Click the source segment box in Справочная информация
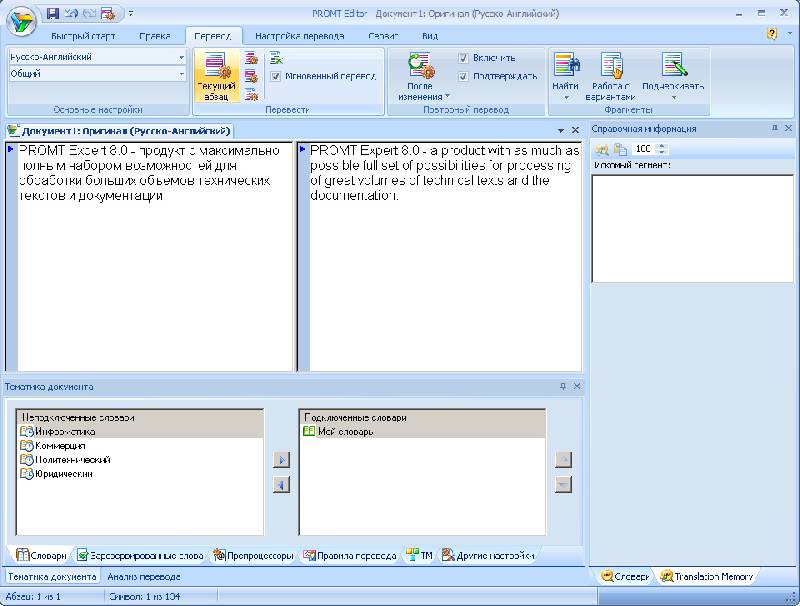Viewport: 800px width, 606px height. click(x=692, y=229)
